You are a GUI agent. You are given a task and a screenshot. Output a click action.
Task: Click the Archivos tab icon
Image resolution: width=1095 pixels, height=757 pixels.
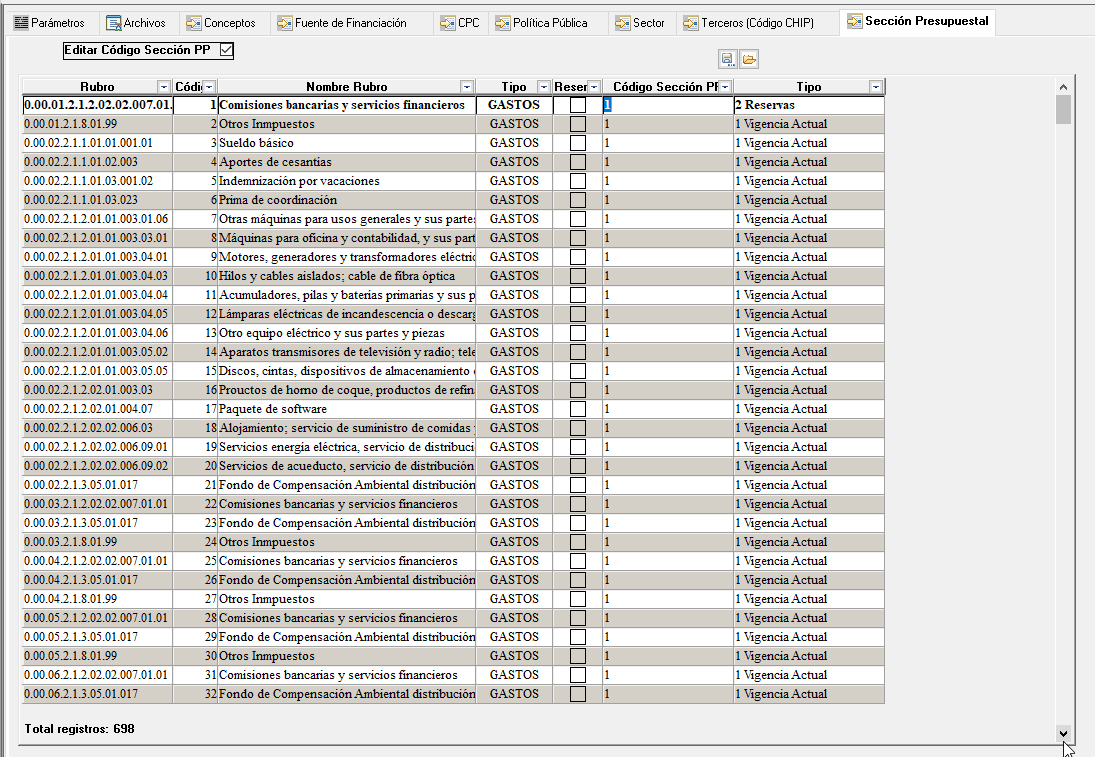click(114, 23)
